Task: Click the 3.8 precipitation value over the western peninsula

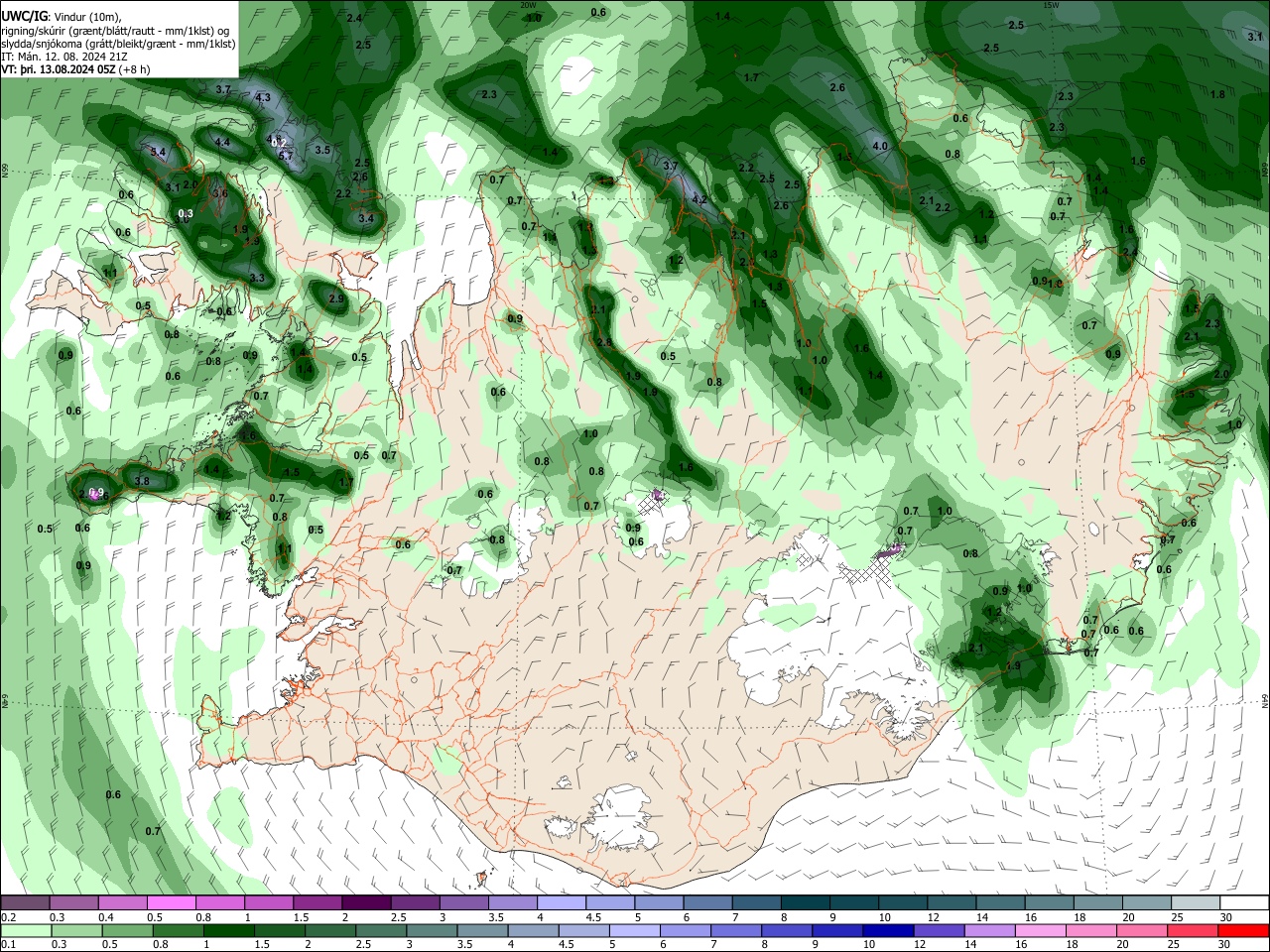Action: point(142,481)
